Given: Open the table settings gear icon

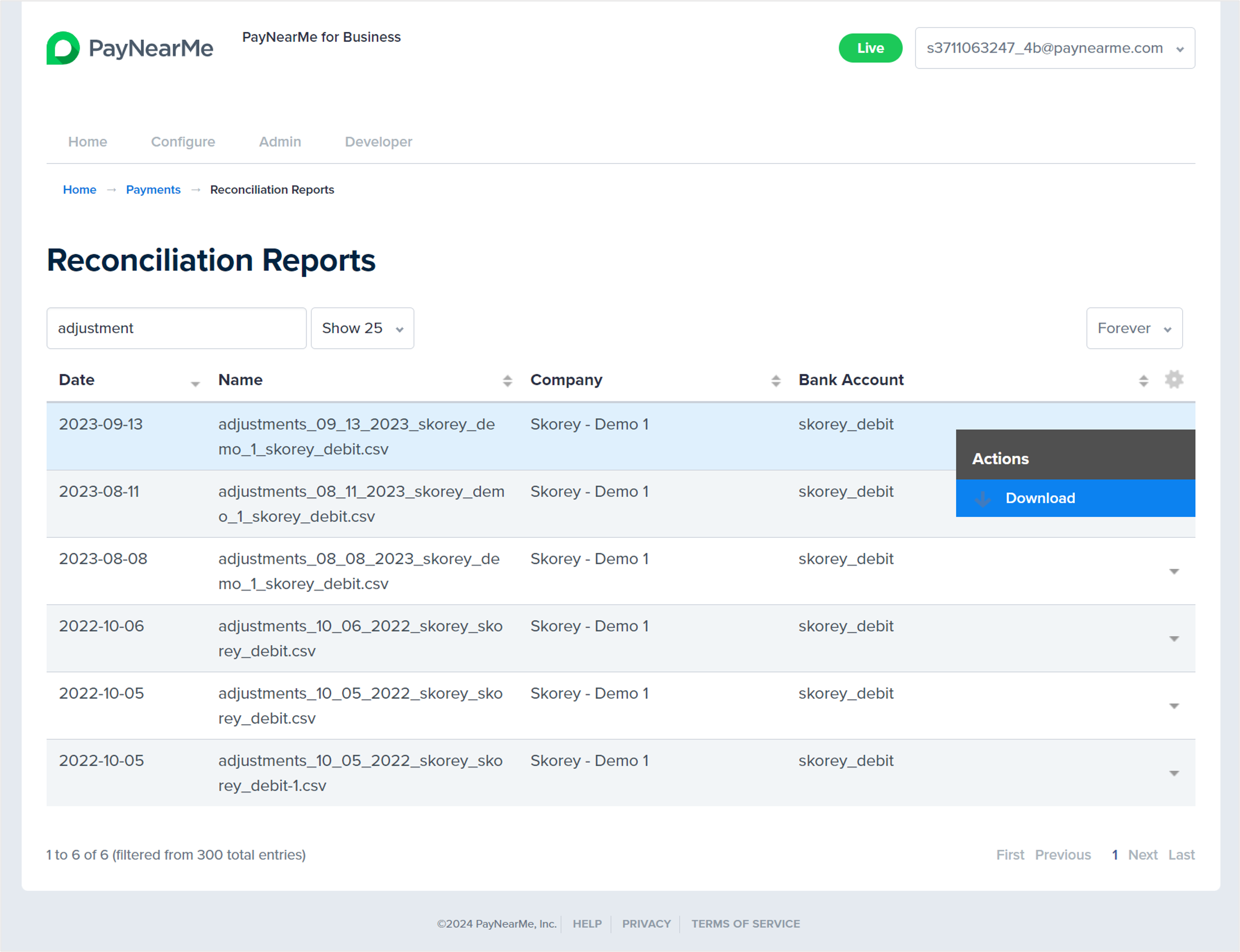Looking at the screenshot, I should (1174, 380).
